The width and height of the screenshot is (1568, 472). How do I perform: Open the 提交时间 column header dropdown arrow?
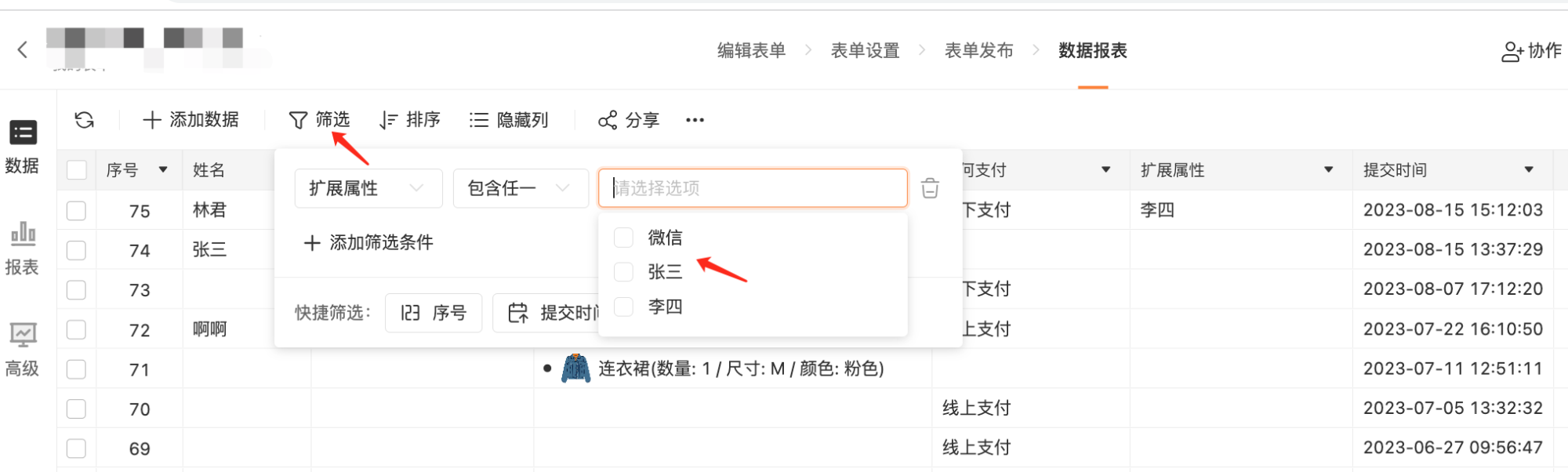pos(1529,170)
